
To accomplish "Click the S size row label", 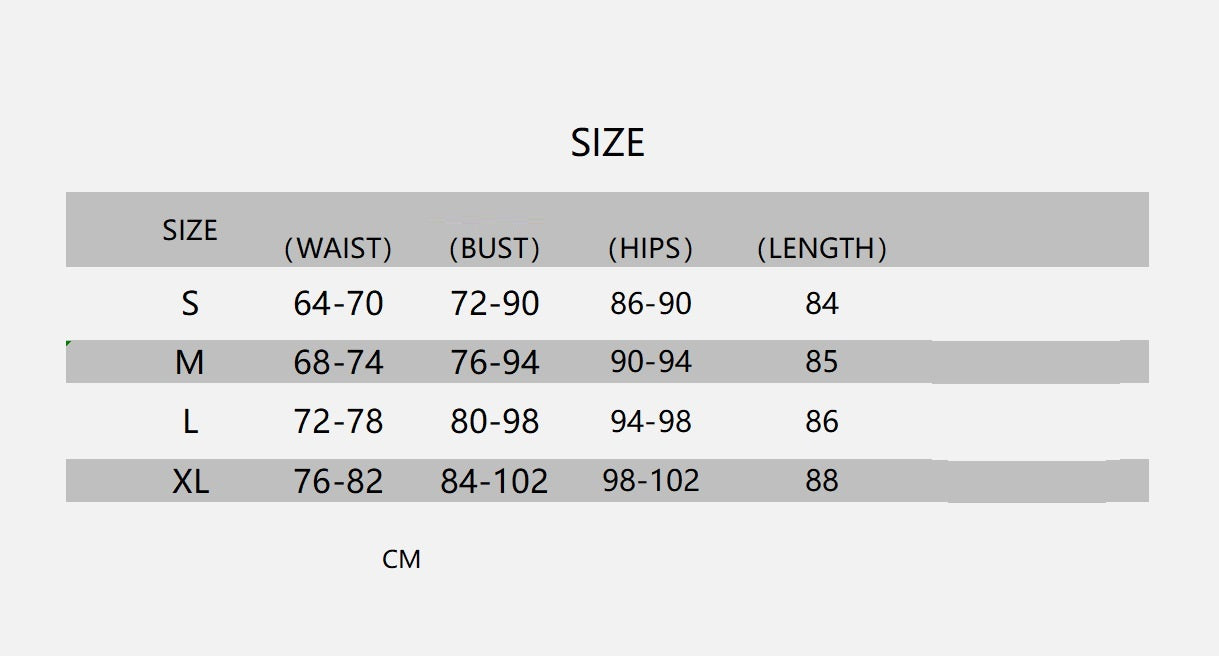I will (190, 303).
